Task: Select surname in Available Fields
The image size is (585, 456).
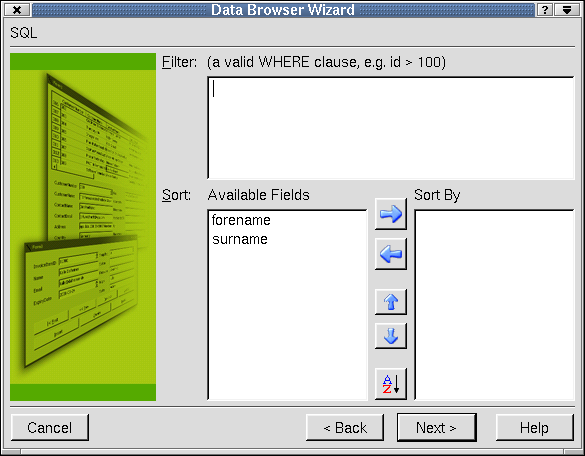Action: (x=240, y=239)
